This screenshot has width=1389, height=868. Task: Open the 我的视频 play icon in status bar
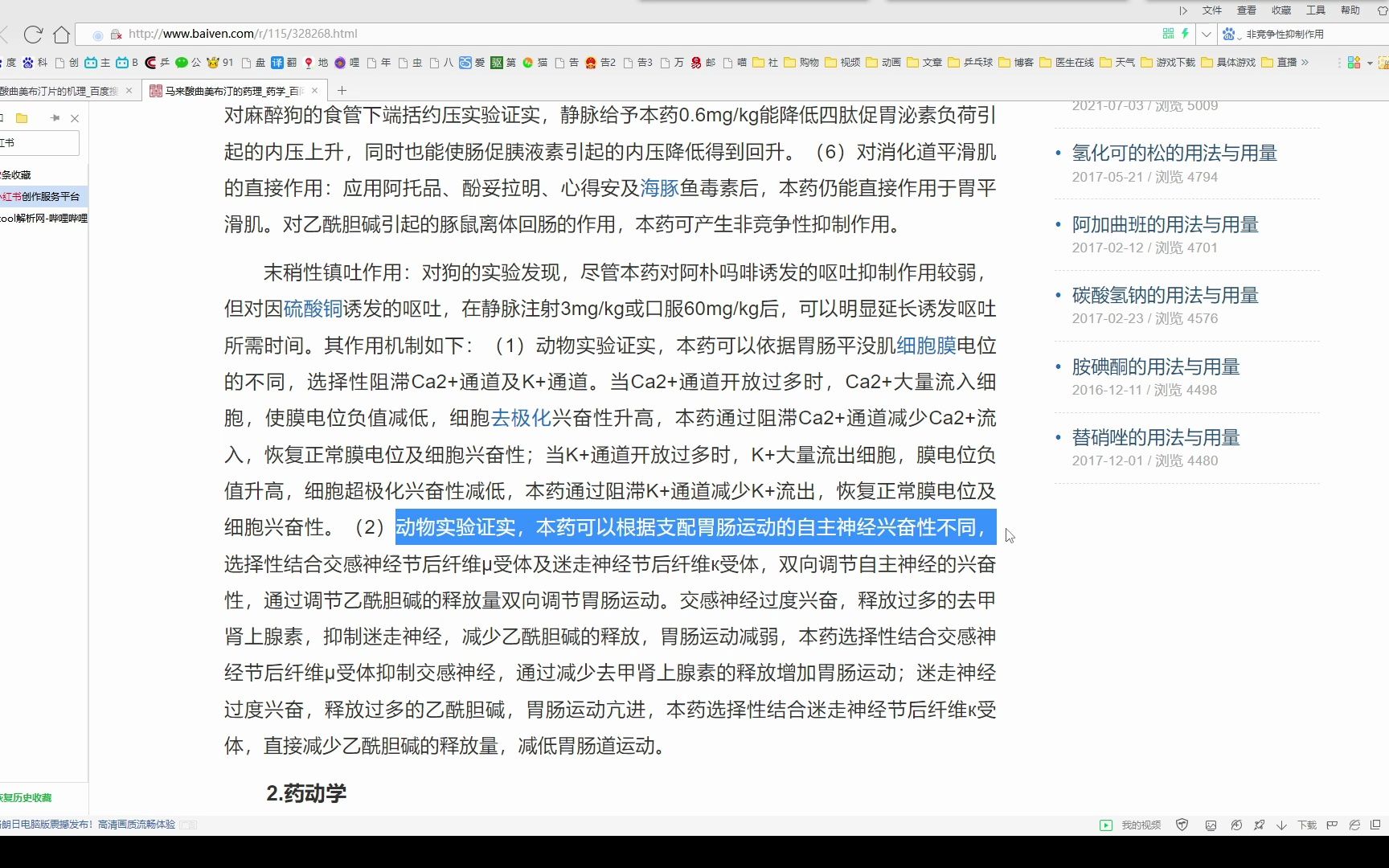point(1106,825)
